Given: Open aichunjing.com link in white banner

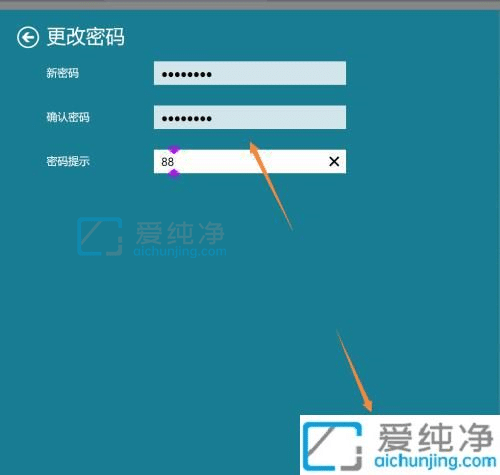Looking at the screenshot, I should tap(435, 461).
